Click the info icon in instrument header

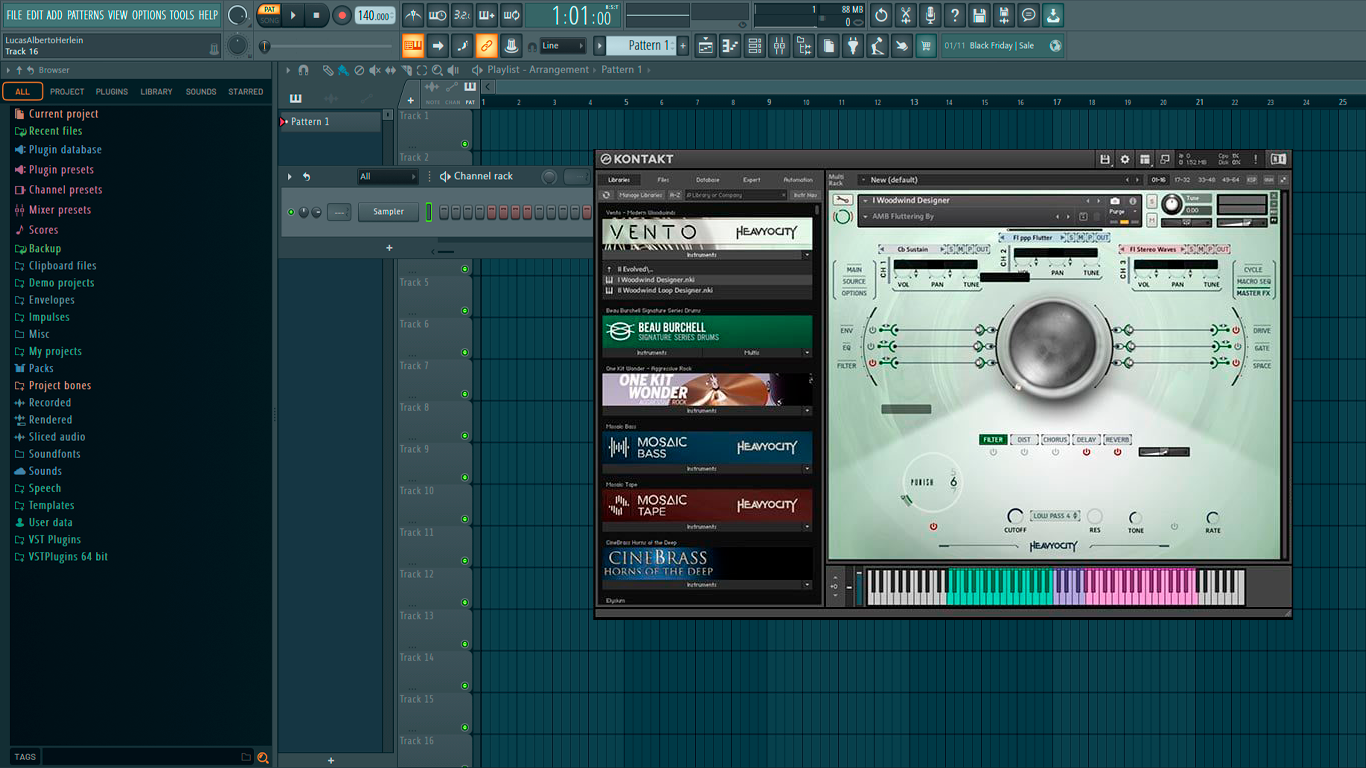pyautogui.click(x=1133, y=201)
